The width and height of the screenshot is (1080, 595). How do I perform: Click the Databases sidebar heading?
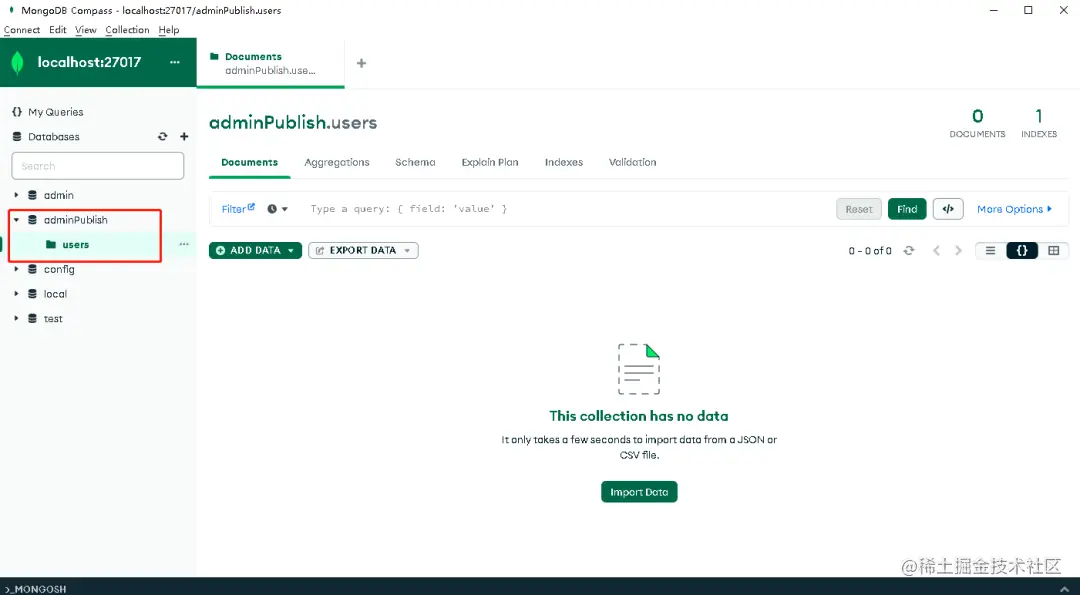54,136
